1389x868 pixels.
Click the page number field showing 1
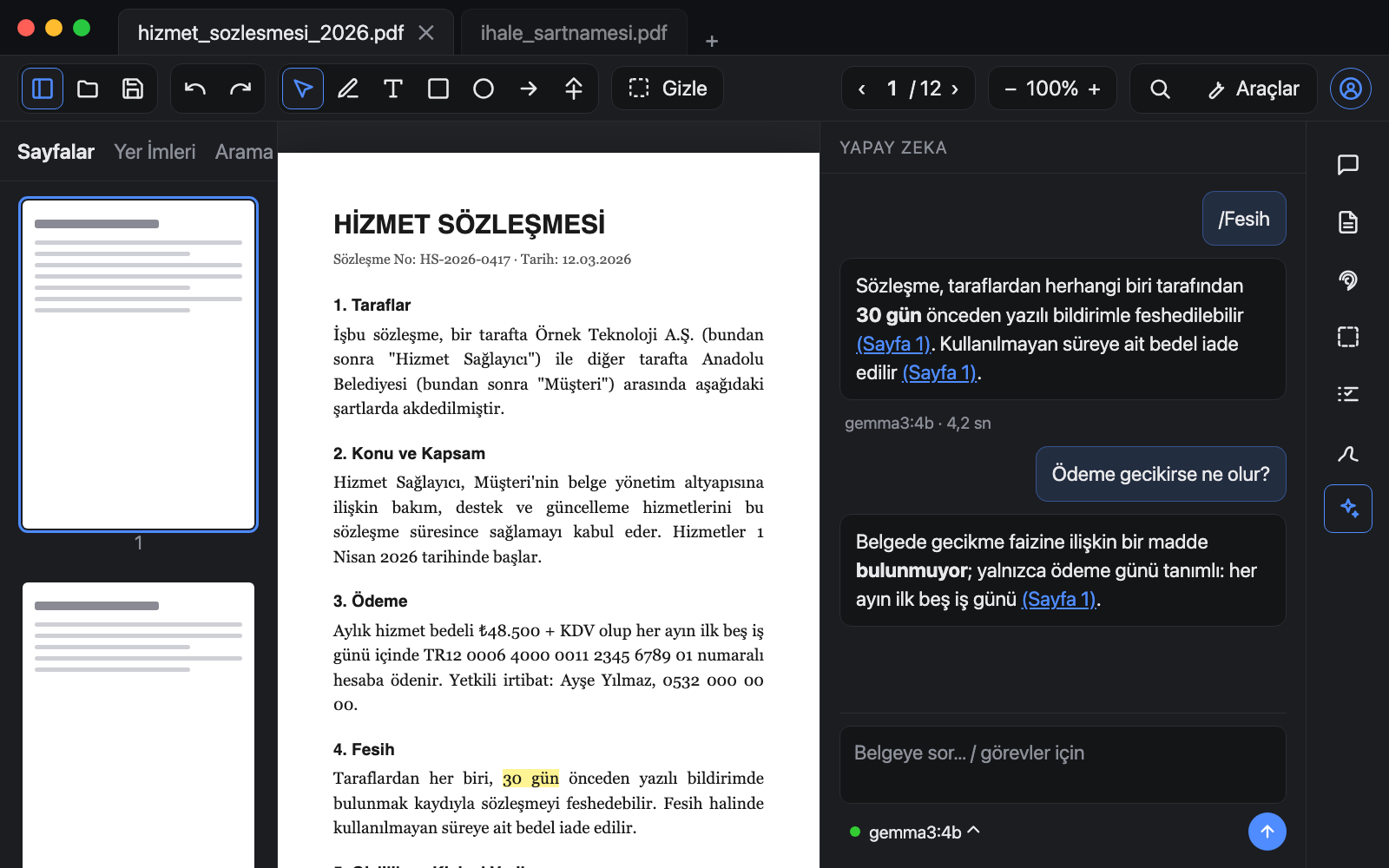892,89
